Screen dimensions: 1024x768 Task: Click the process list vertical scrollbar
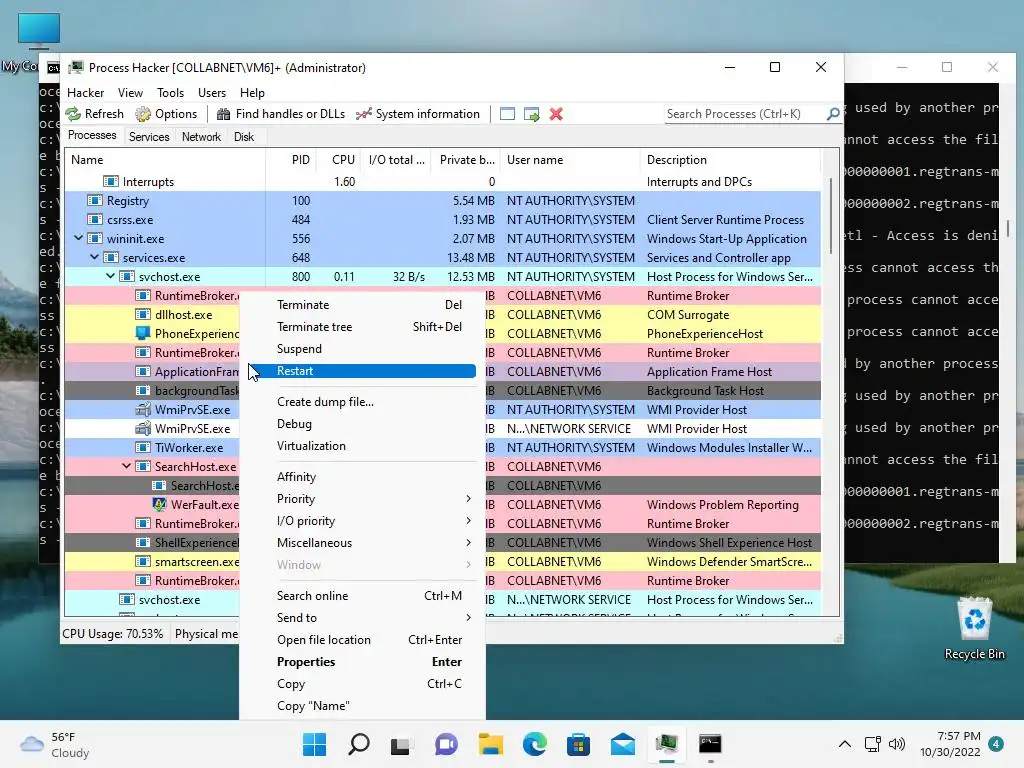click(831, 216)
